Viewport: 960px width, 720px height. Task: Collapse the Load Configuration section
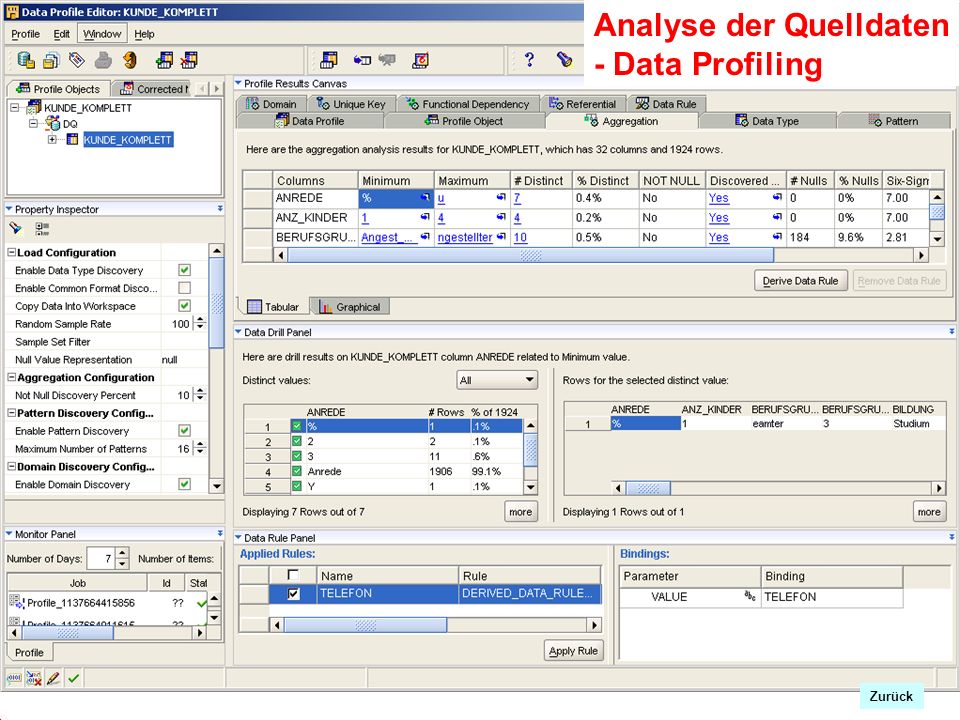pos(12,252)
